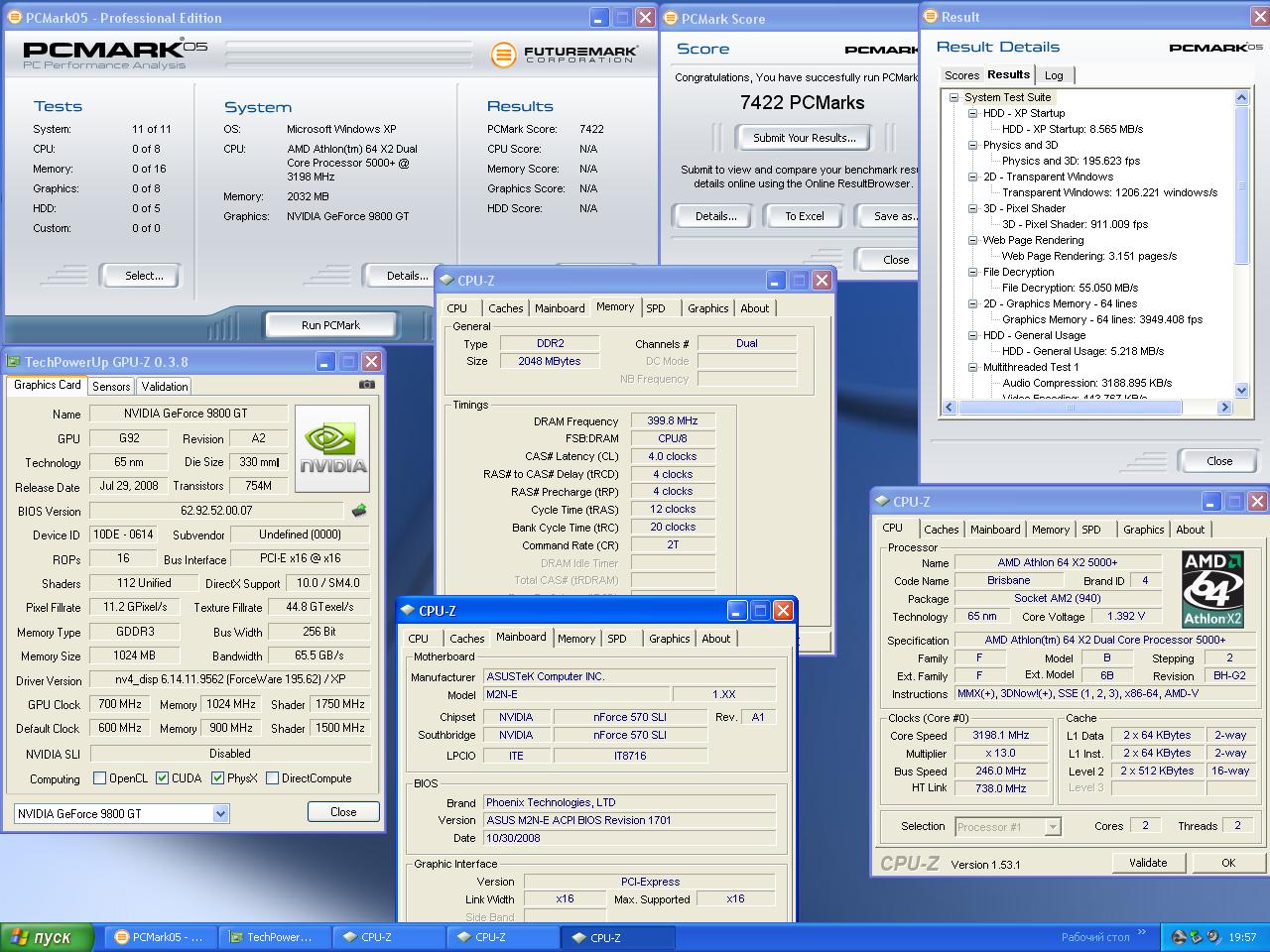Open SPD tab in CPU-Z Mainboard window
Screen dimensions: 1270x952
point(617,639)
